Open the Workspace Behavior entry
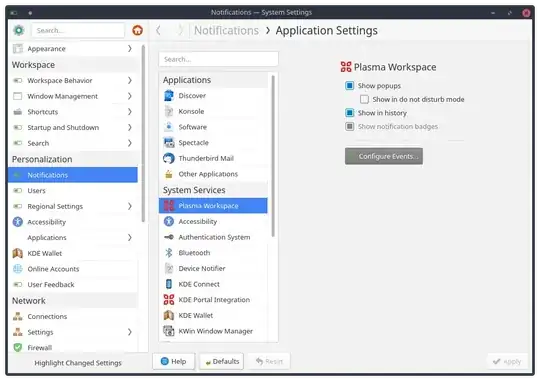This screenshot has width=540, height=381. tap(73, 80)
